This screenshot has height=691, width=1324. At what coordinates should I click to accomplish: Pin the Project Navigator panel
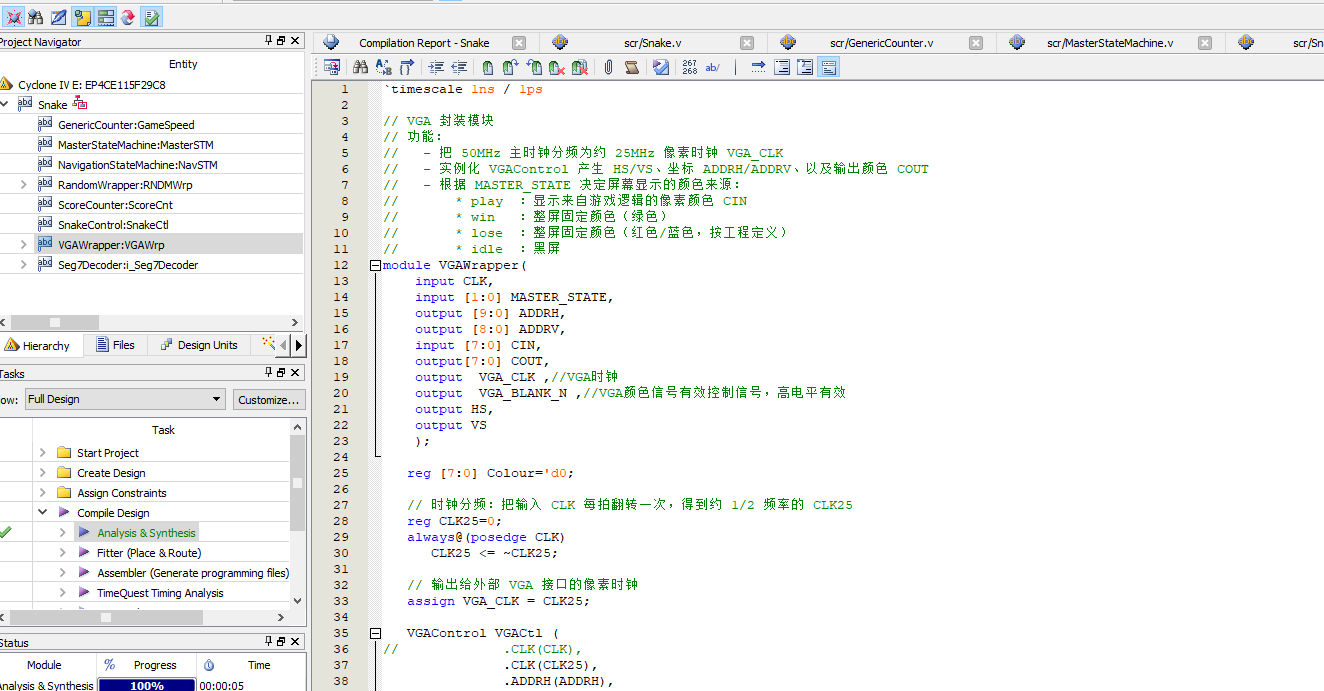point(268,41)
